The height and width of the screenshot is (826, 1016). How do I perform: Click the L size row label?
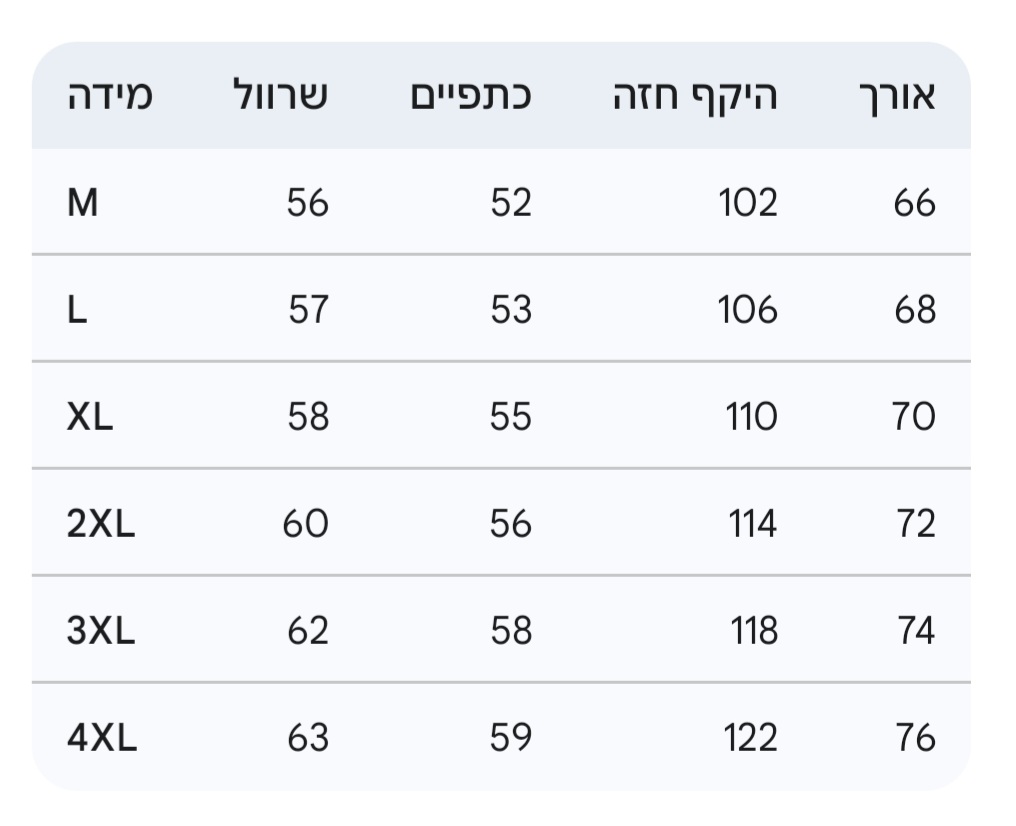[77, 310]
